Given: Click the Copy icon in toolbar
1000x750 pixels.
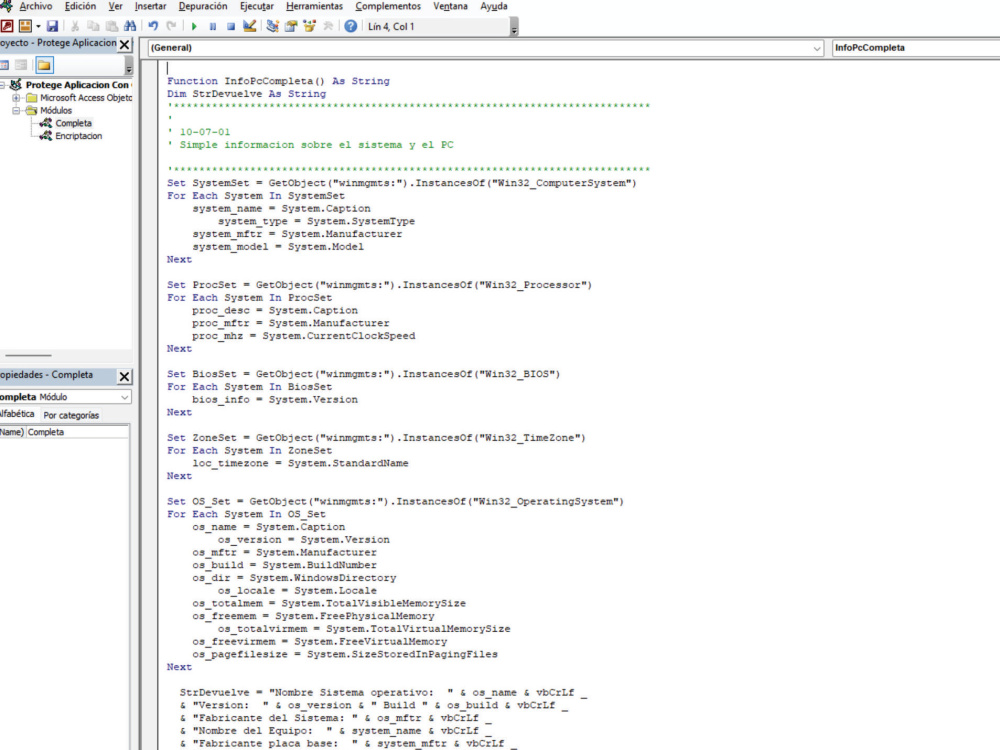Looking at the screenshot, I should click(x=93, y=26).
